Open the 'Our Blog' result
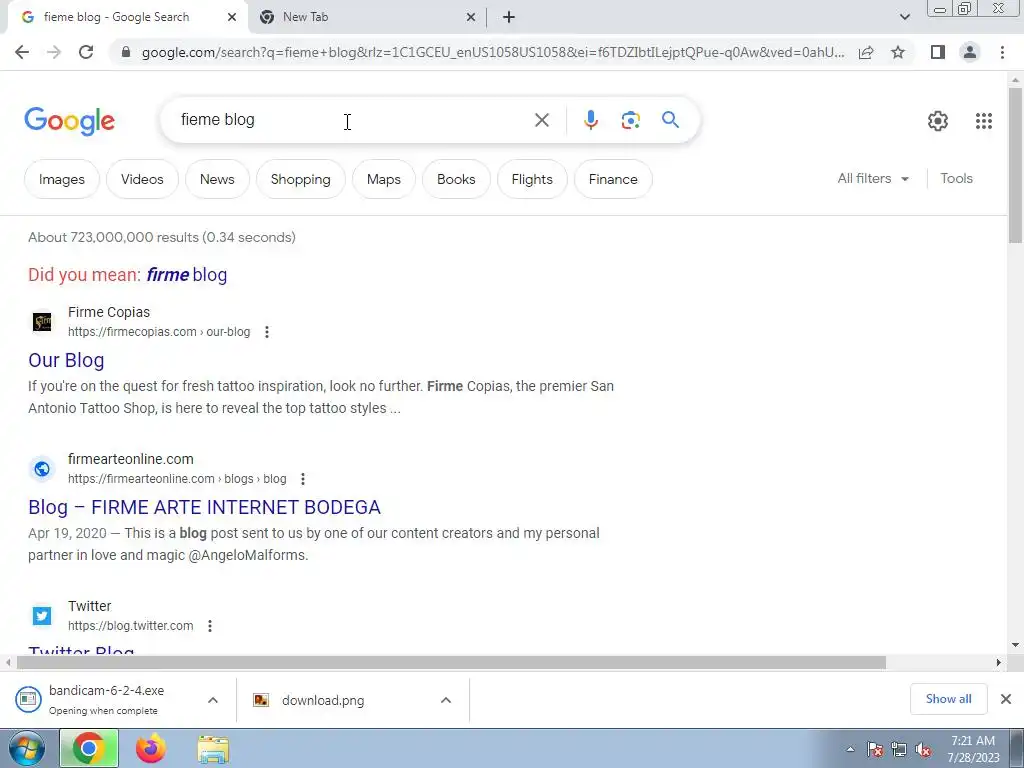This screenshot has width=1024, height=768. point(66,360)
